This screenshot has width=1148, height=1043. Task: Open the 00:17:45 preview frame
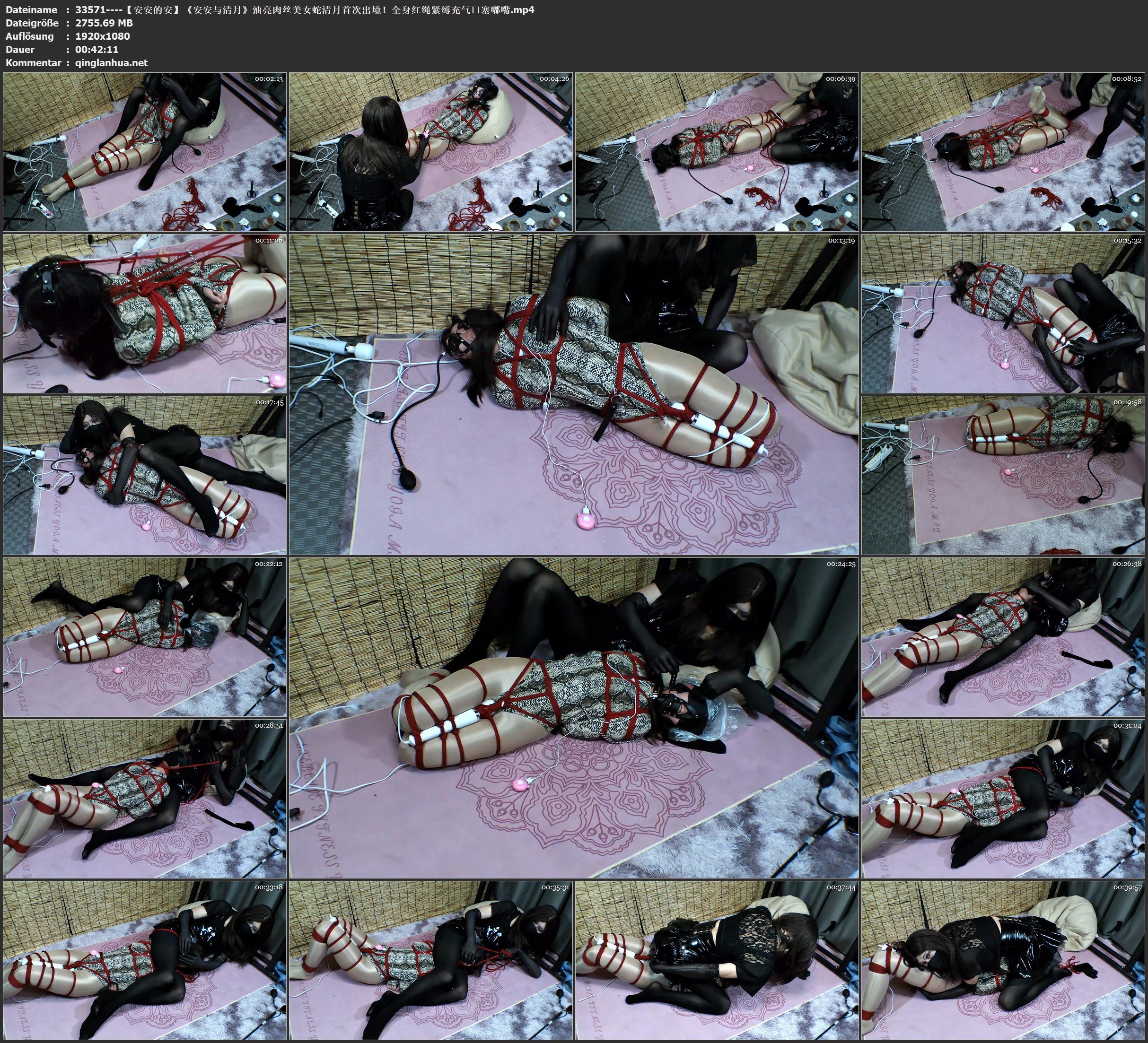click(x=145, y=475)
